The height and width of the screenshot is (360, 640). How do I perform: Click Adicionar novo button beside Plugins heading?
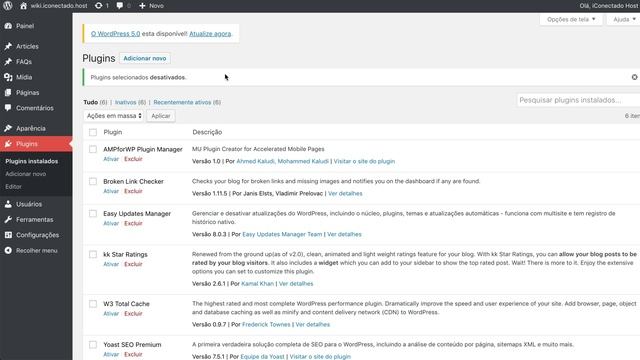pos(145,58)
